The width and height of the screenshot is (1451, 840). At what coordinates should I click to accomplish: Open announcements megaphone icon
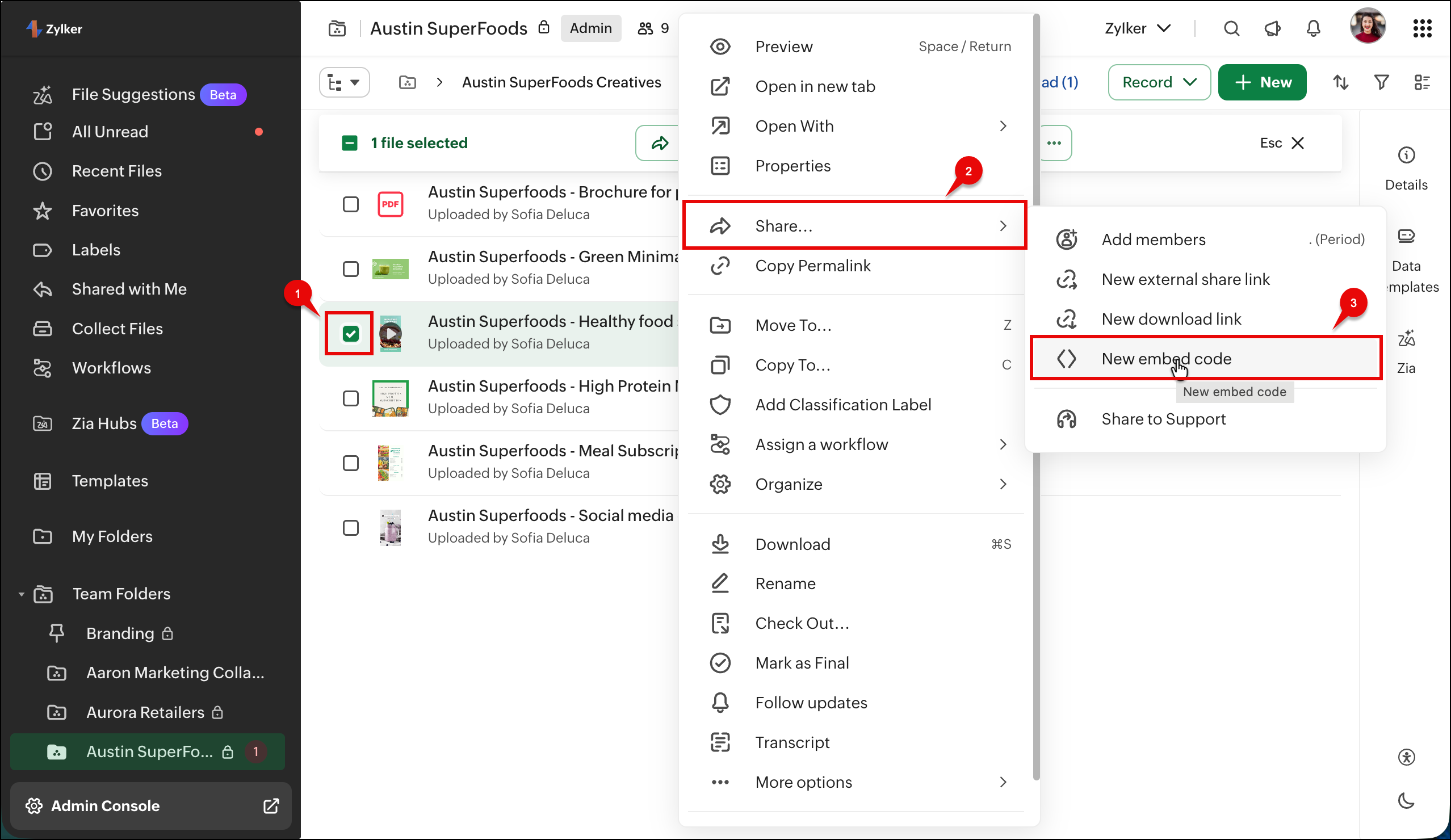tap(1272, 28)
